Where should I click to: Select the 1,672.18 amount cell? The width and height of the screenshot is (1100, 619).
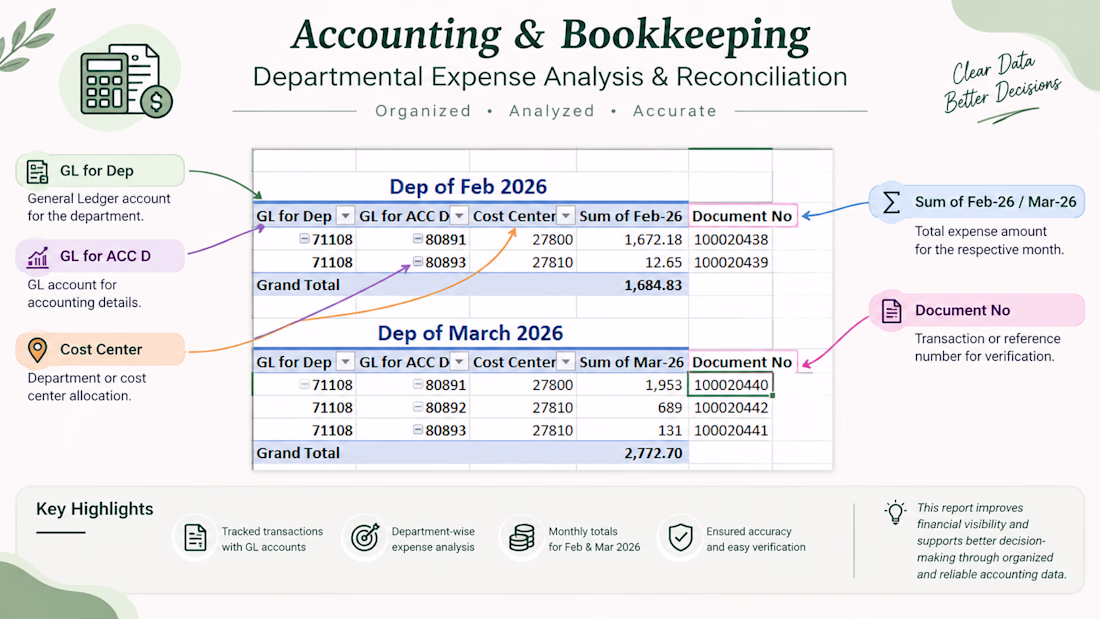tap(632, 239)
